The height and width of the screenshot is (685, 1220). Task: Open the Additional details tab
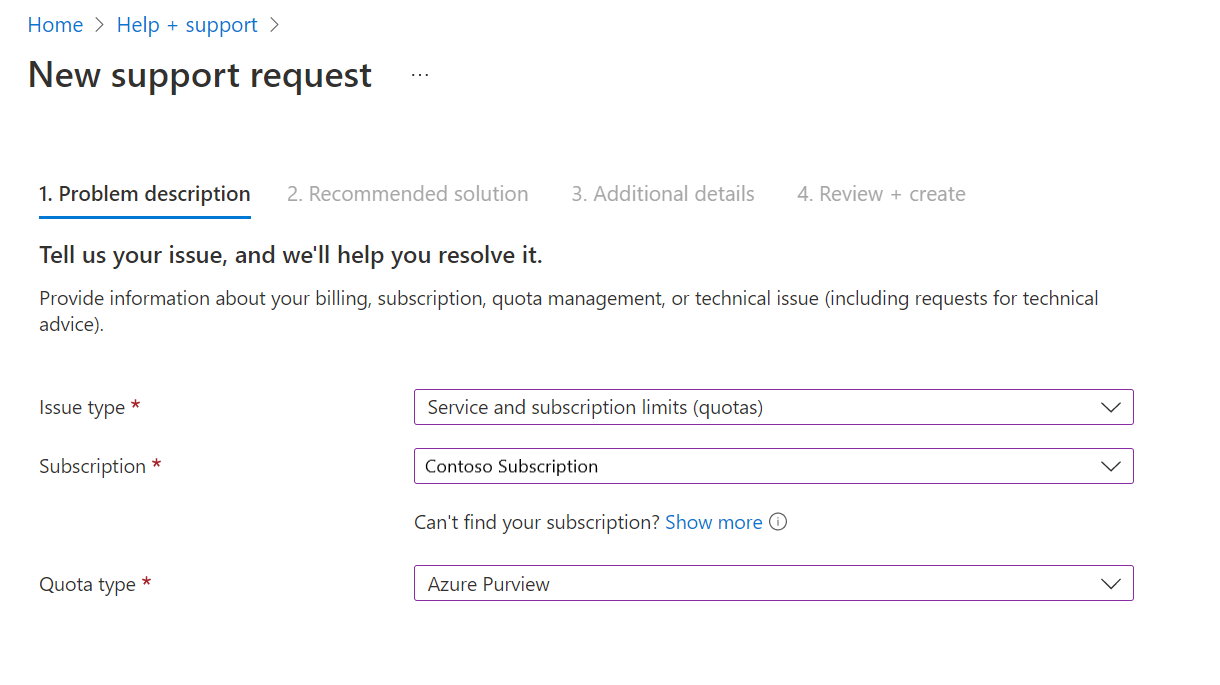(662, 193)
